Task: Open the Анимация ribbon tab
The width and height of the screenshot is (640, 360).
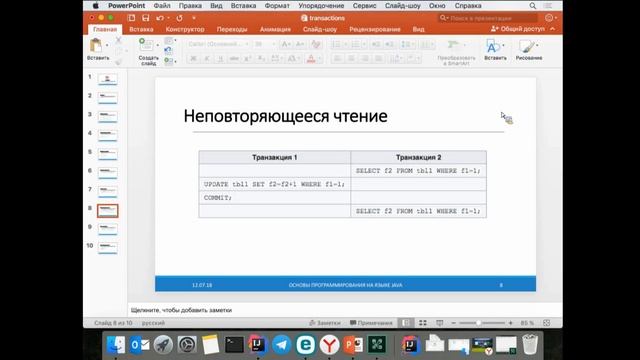Action: click(x=275, y=29)
